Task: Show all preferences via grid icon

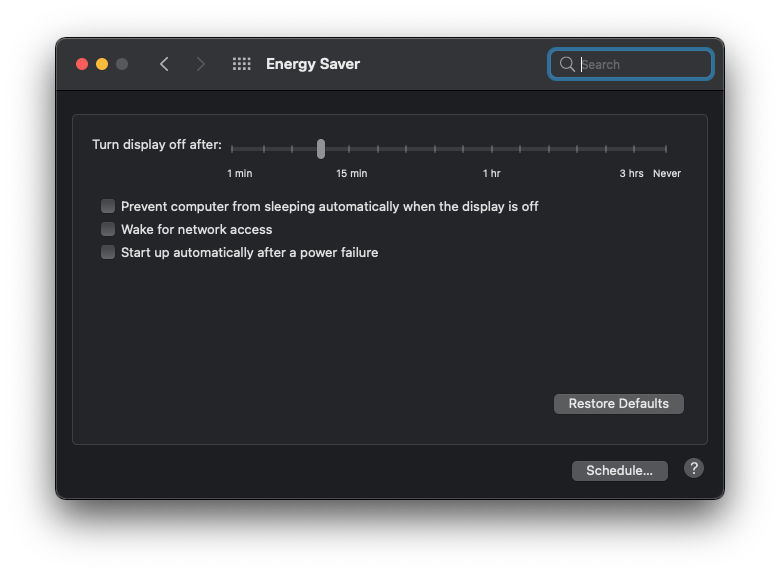Action: (242, 64)
